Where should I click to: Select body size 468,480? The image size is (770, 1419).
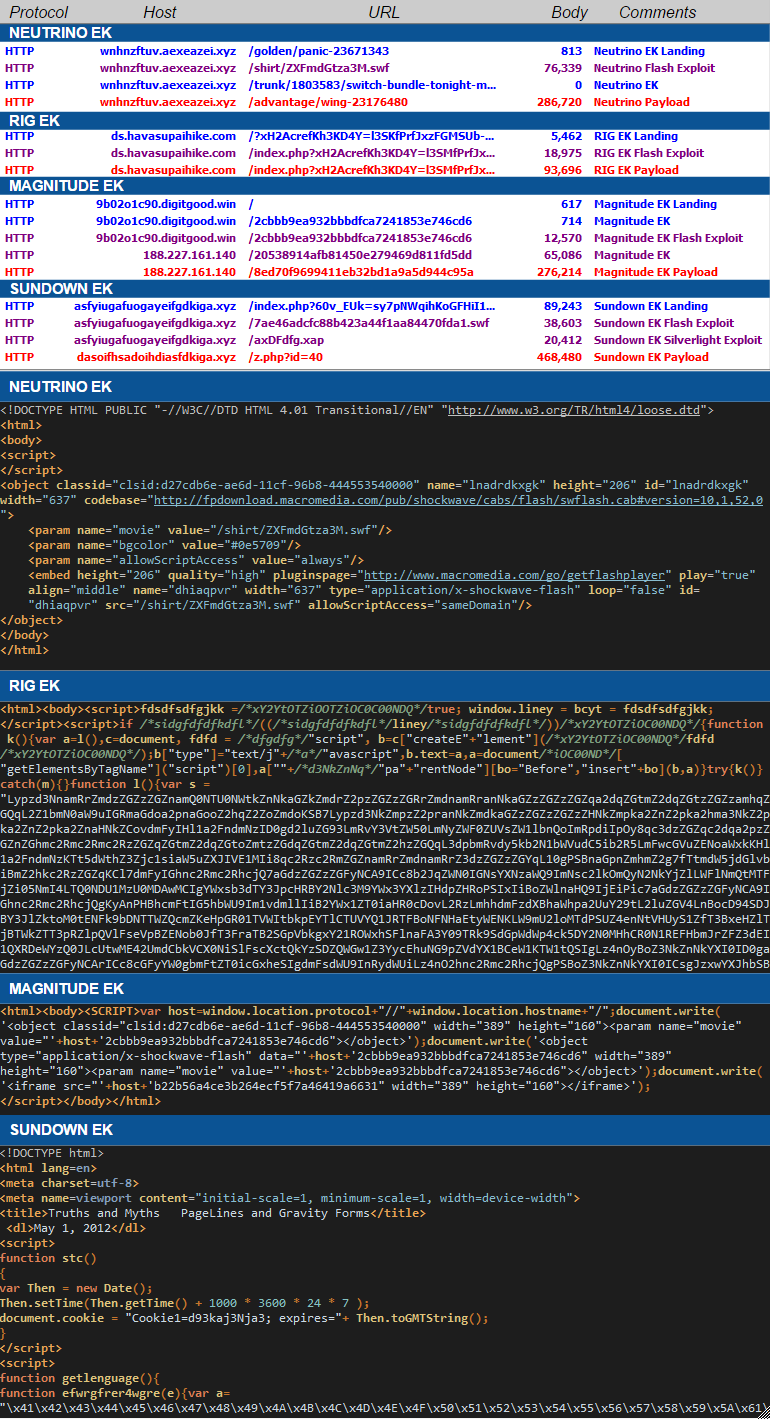559,357
